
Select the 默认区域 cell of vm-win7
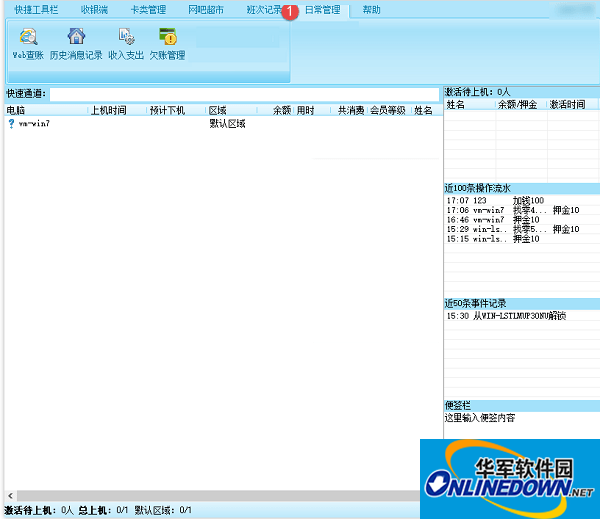[227, 124]
